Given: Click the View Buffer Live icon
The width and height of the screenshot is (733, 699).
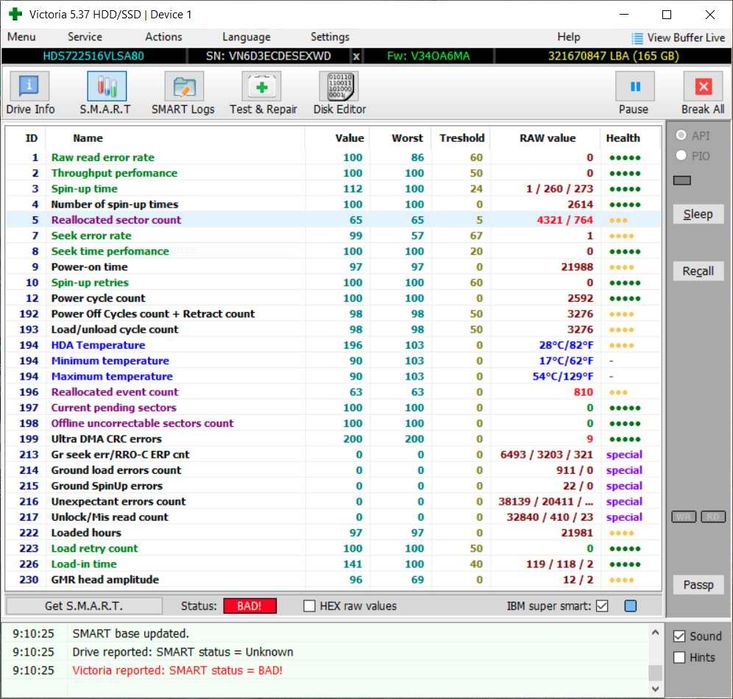Looking at the screenshot, I should (637, 38).
